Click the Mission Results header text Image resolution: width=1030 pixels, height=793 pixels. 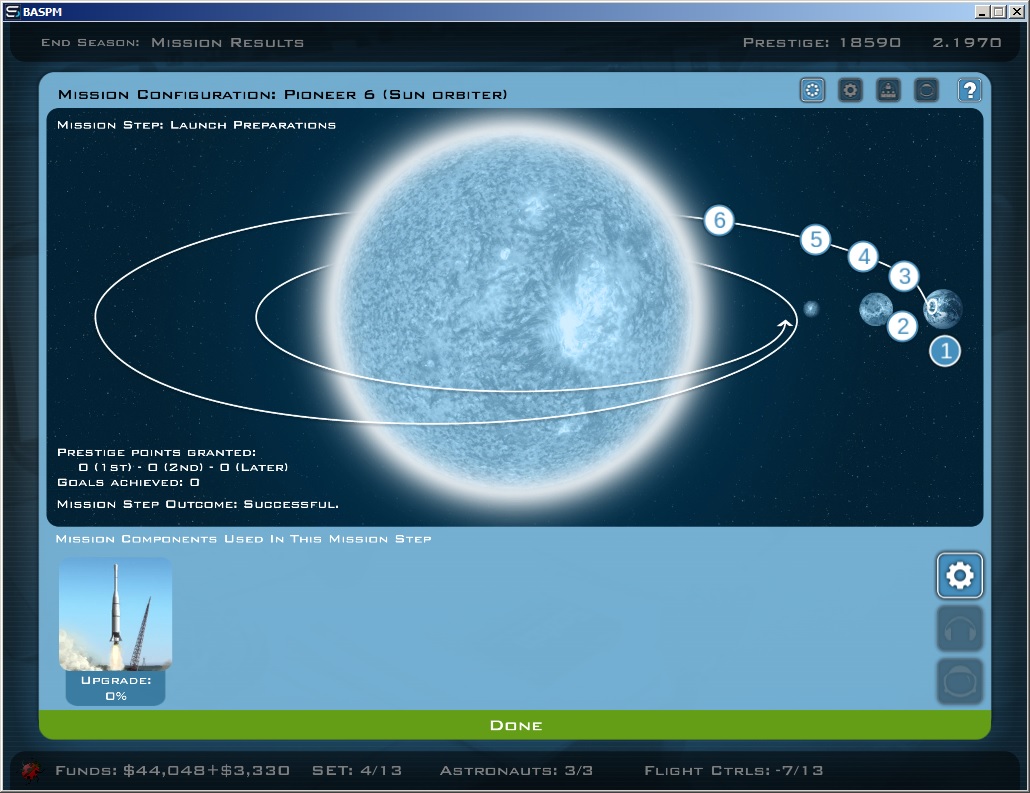point(227,42)
